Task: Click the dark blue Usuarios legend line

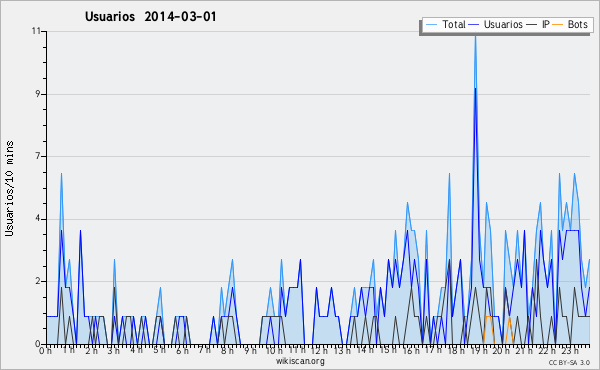Action: (474, 24)
